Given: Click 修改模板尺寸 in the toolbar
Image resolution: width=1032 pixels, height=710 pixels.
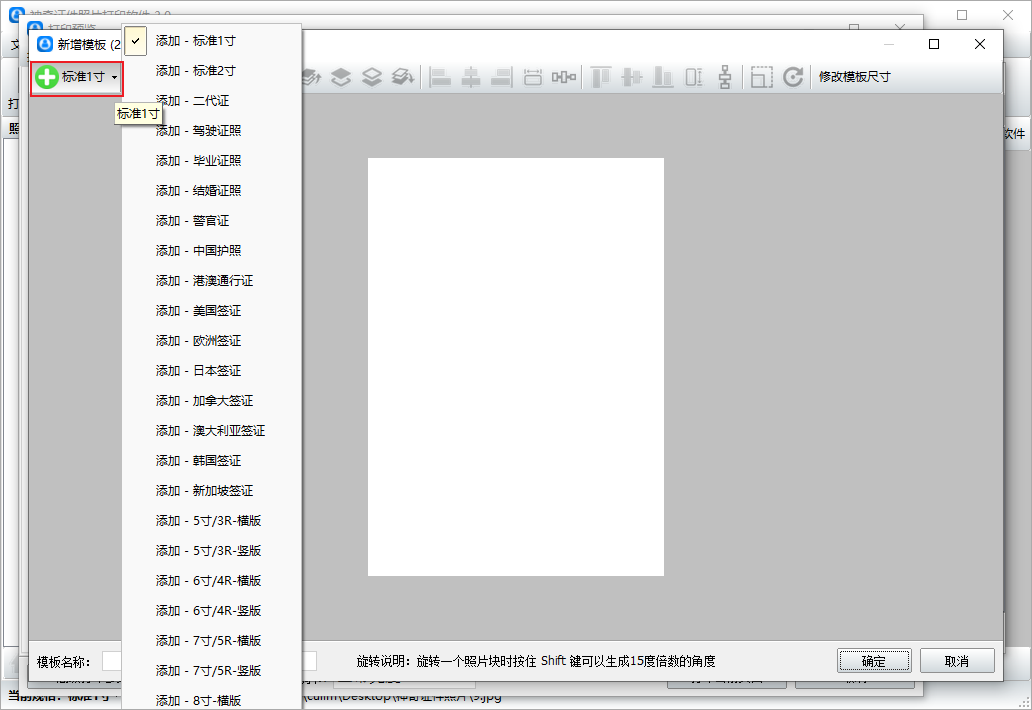Looking at the screenshot, I should [854, 77].
